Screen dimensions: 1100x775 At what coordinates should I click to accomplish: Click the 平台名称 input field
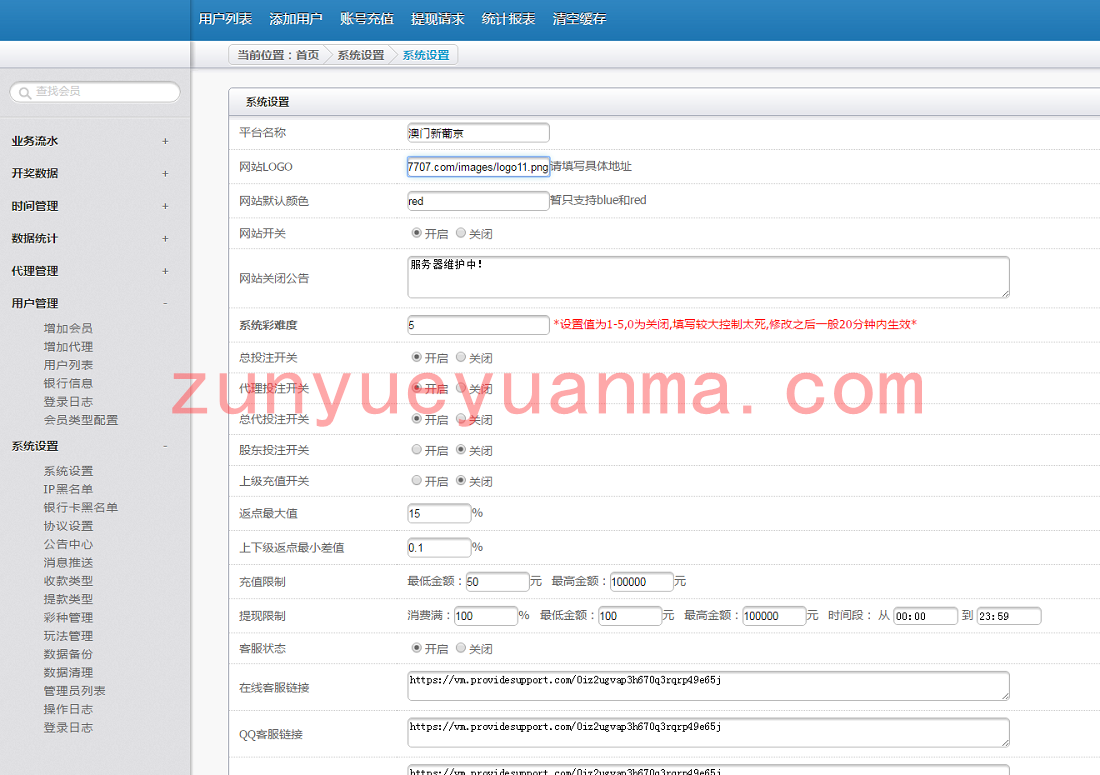tap(478, 133)
